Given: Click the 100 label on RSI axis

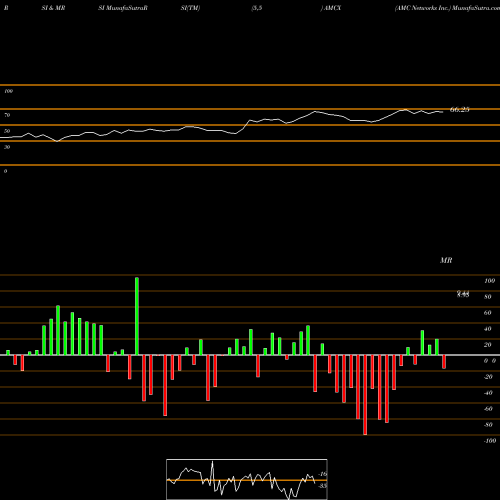Looking at the screenshot, I should (8, 91).
